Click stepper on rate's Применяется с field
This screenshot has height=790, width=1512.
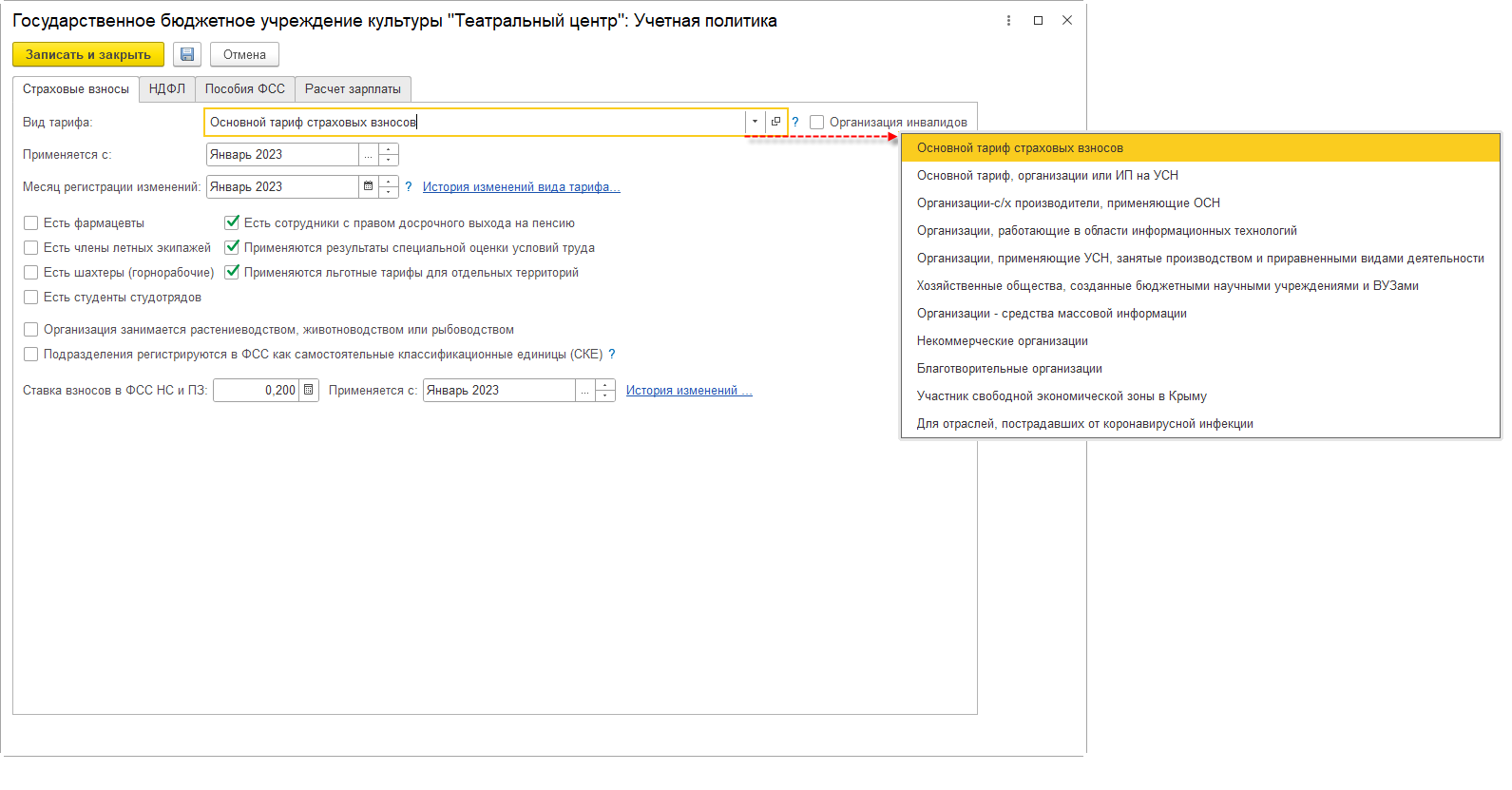click(605, 390)
